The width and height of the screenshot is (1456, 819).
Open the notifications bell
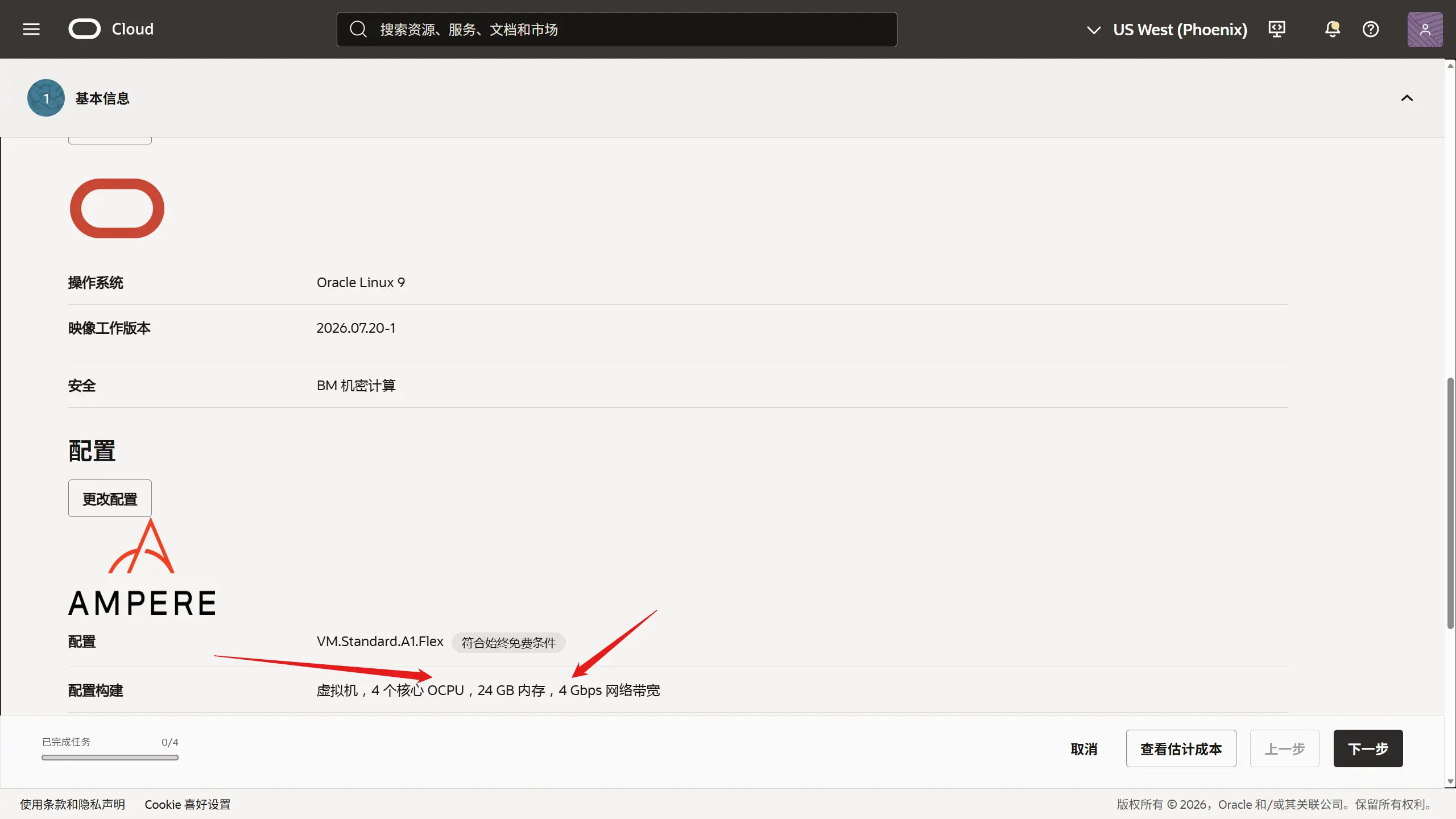point(1332,29)
